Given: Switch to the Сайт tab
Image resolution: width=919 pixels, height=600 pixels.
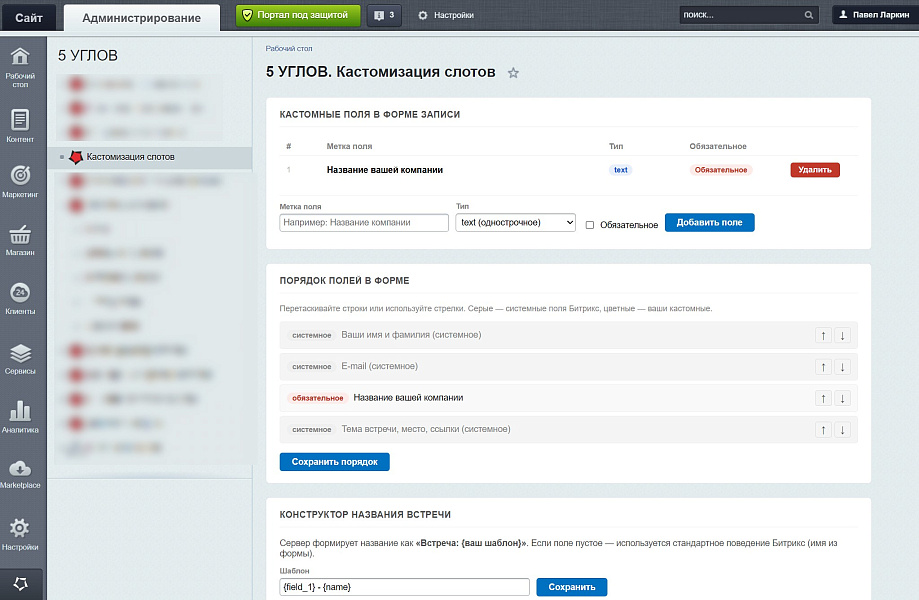Looking at the screenshot, I should 29,16.
